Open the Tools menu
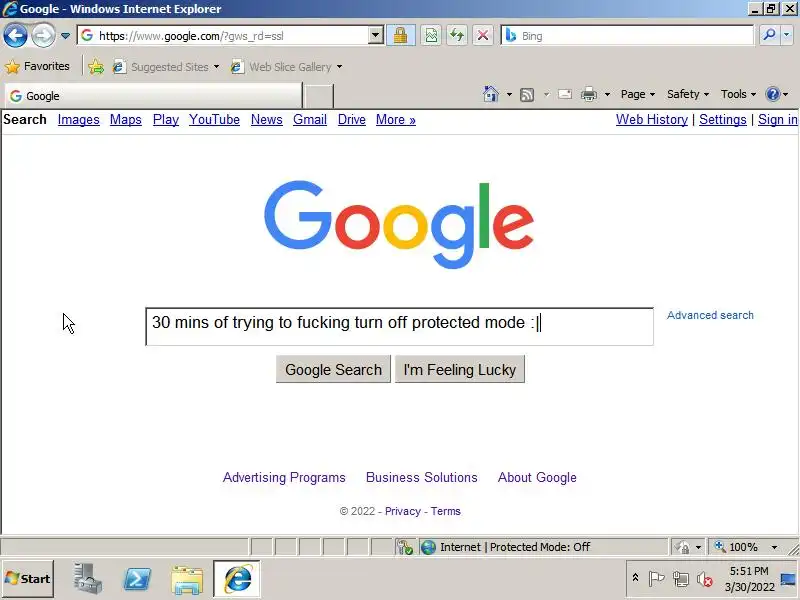Screen dimensions: 800x600 tap(738, 94)
